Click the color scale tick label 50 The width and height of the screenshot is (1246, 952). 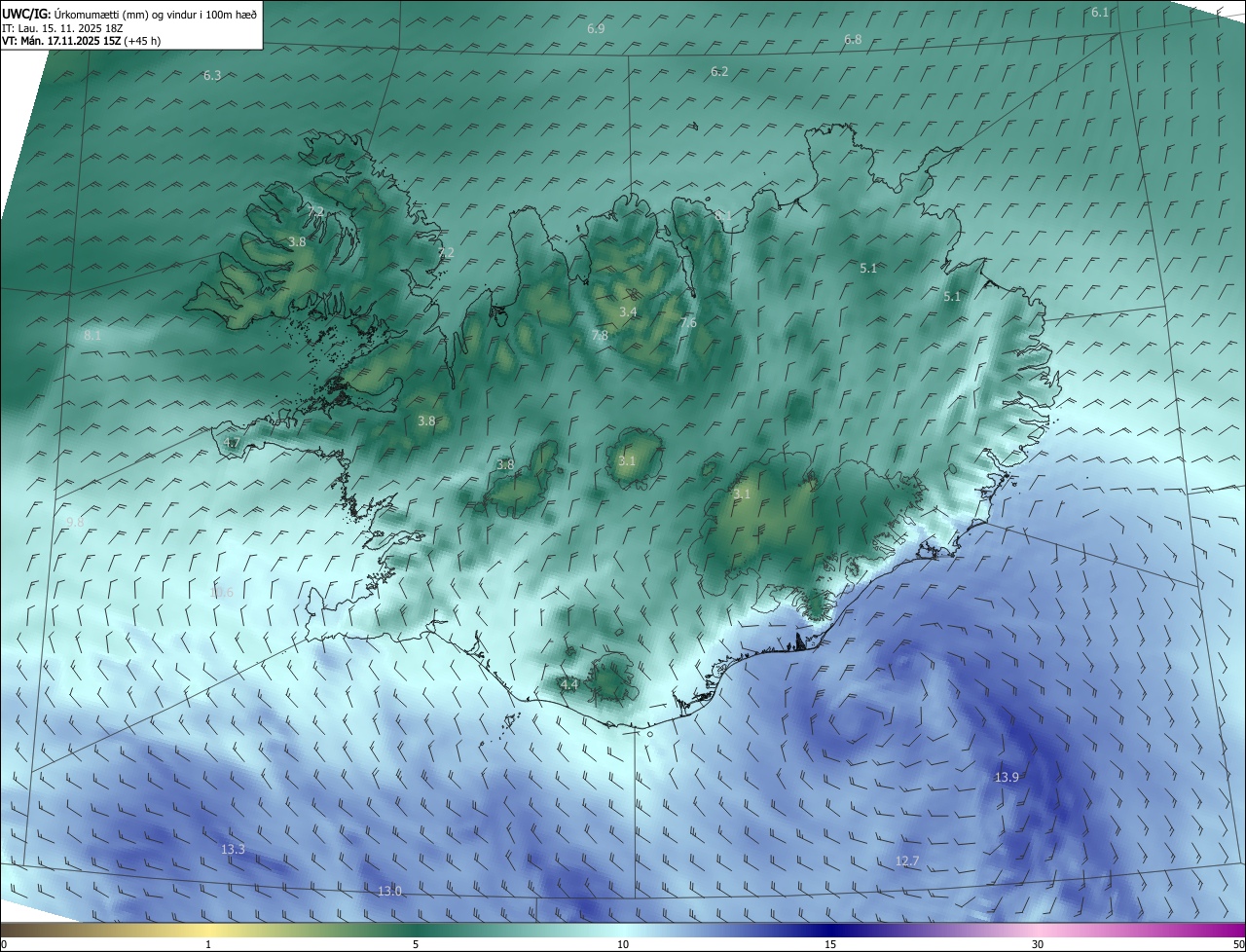[x=1238, y=944]
